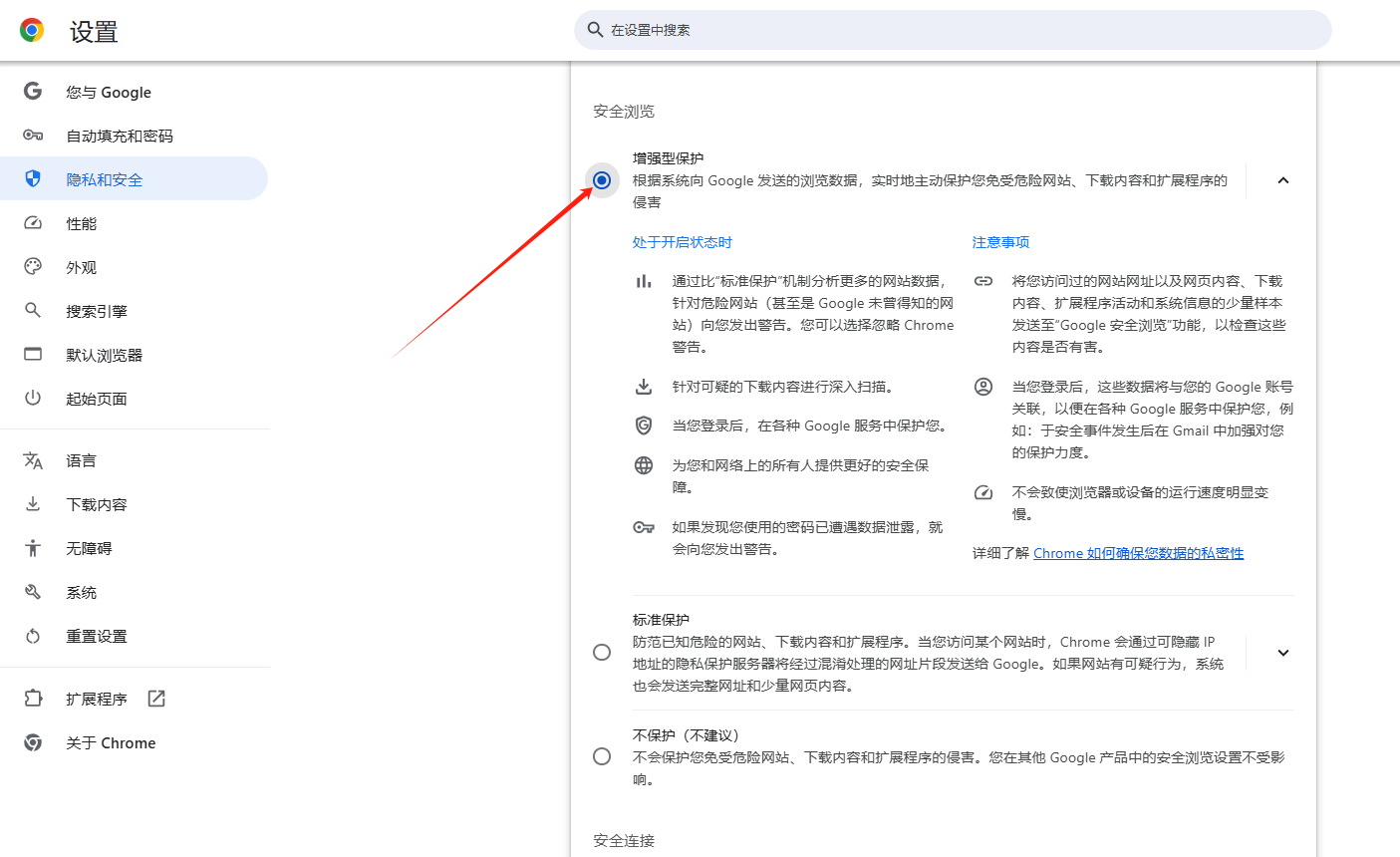This screenshot has height=857, width=1400.
Task: Go to 隐私和安全 section
Action: [x=134, y=179]
